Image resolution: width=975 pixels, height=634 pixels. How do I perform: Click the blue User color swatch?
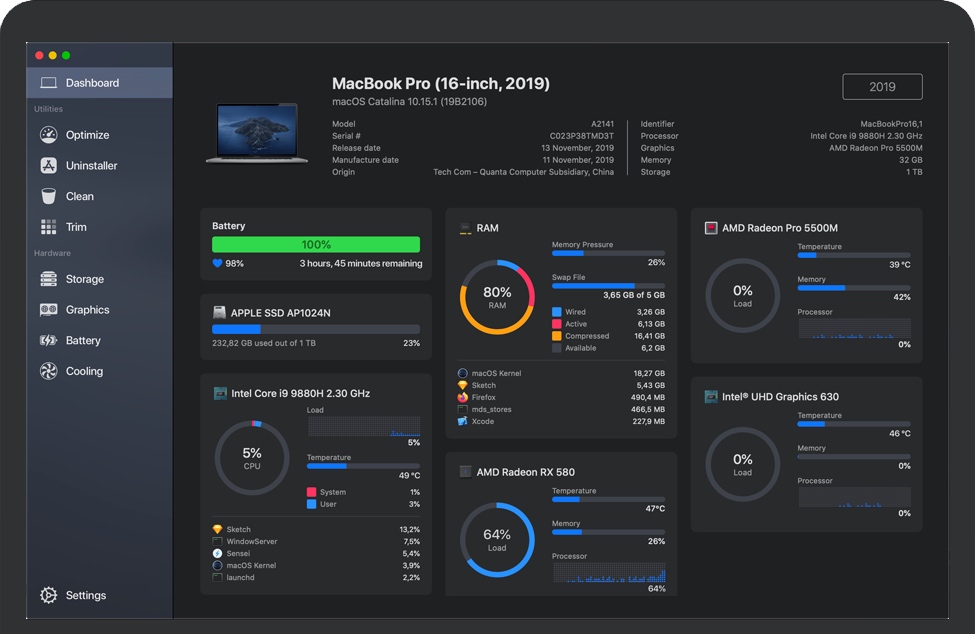[312, 504]
